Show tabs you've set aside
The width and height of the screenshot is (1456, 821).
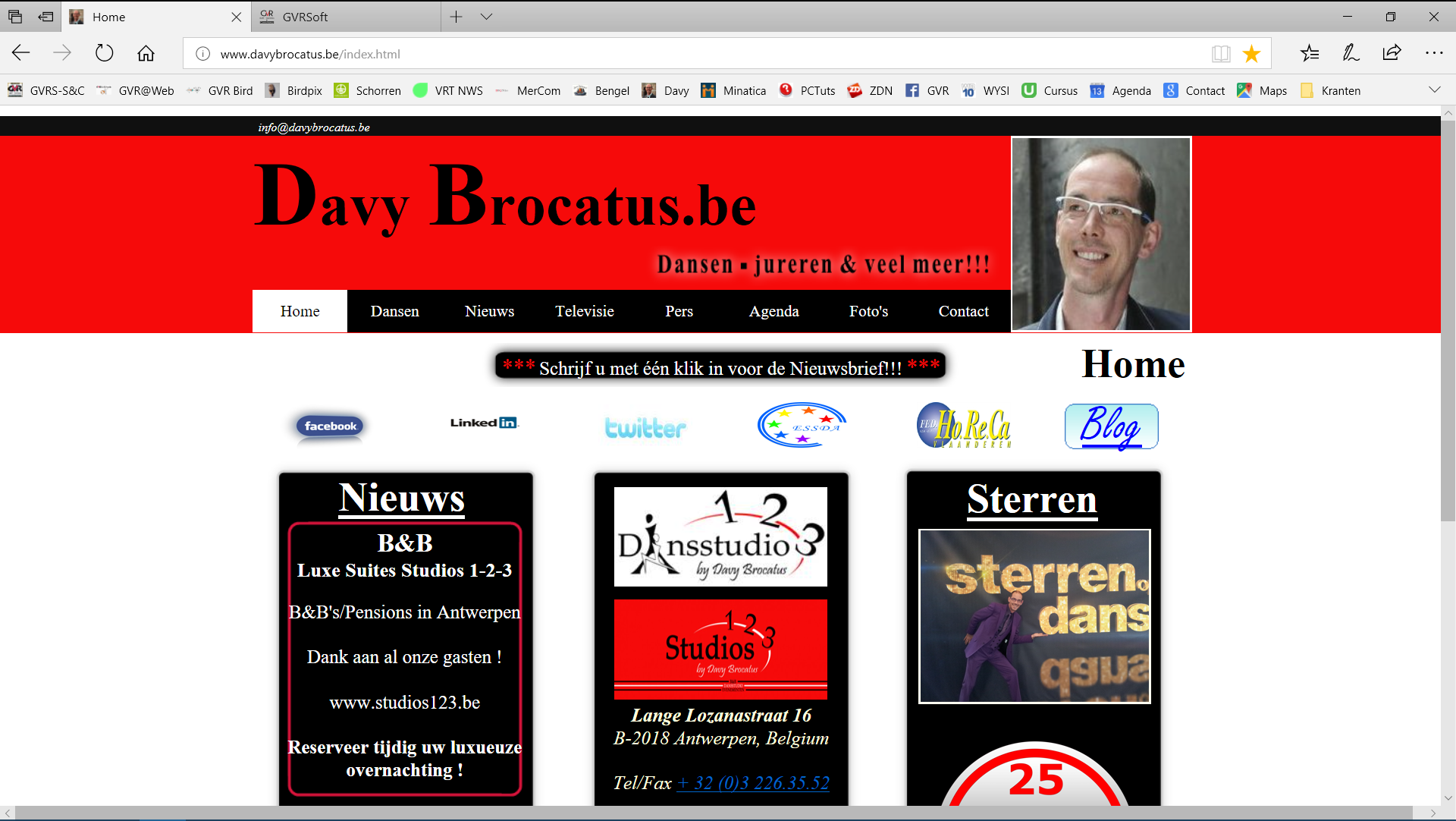(x=15, y=17)
